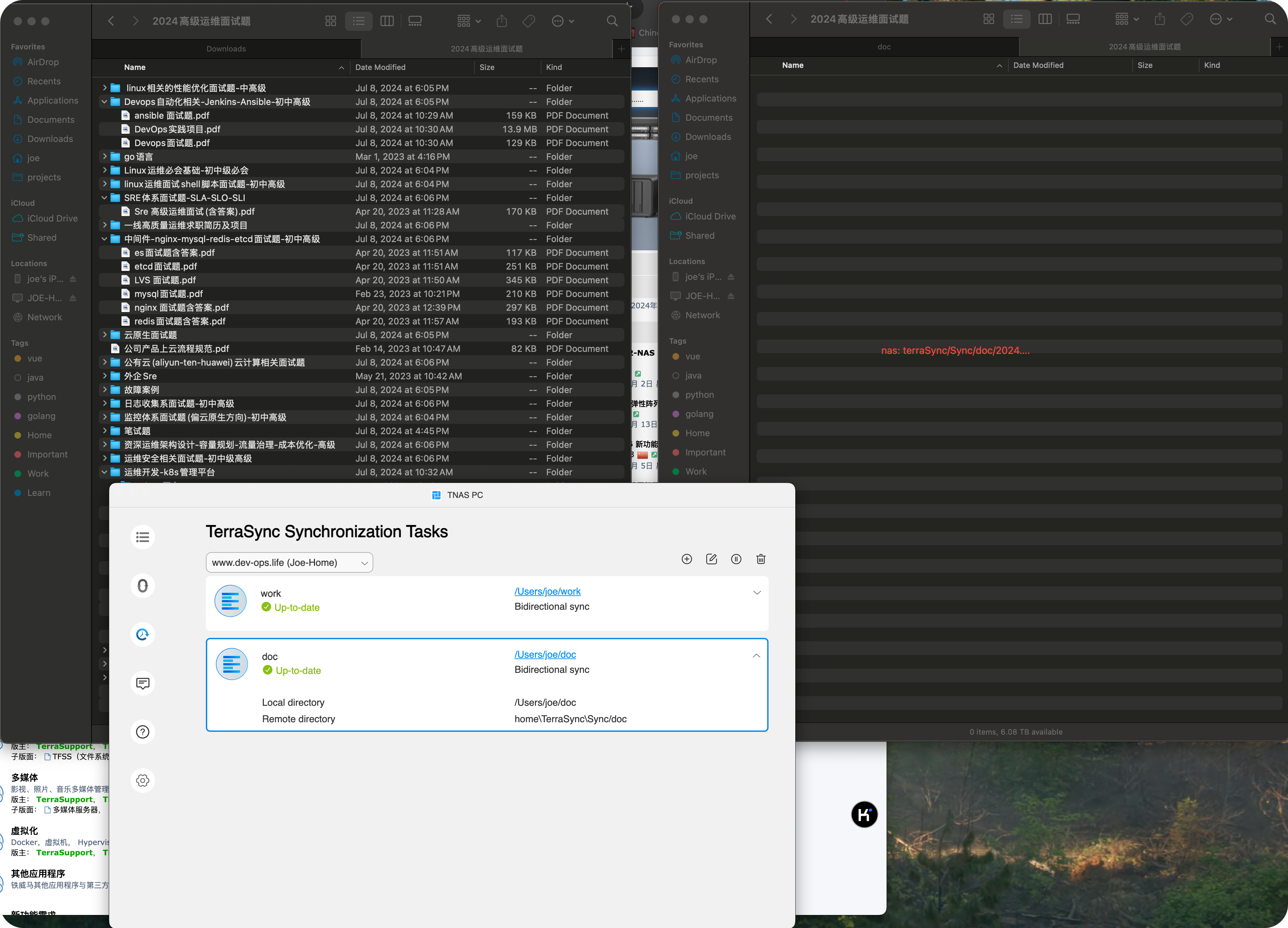Collapse the Devops自动化相关 folder
The height and width of the screenshot is (928, 1288).
pos(105,102)
